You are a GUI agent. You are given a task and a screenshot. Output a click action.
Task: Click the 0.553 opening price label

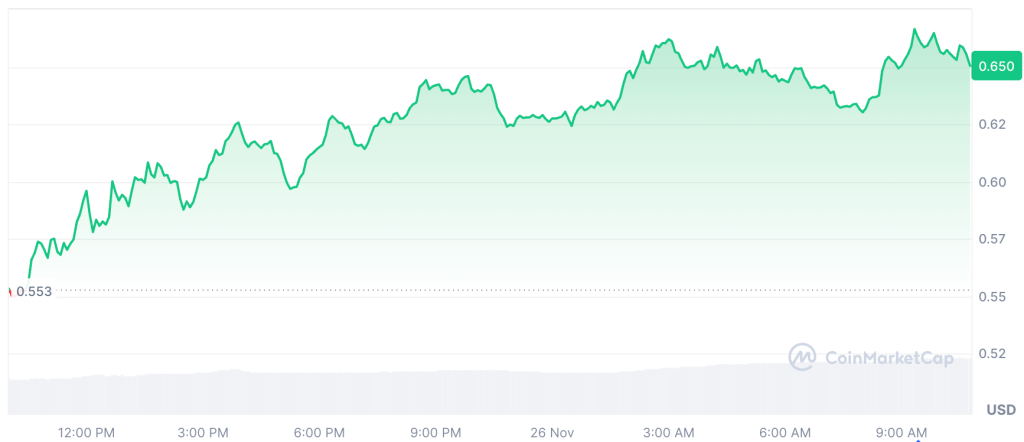click(34, 291)
